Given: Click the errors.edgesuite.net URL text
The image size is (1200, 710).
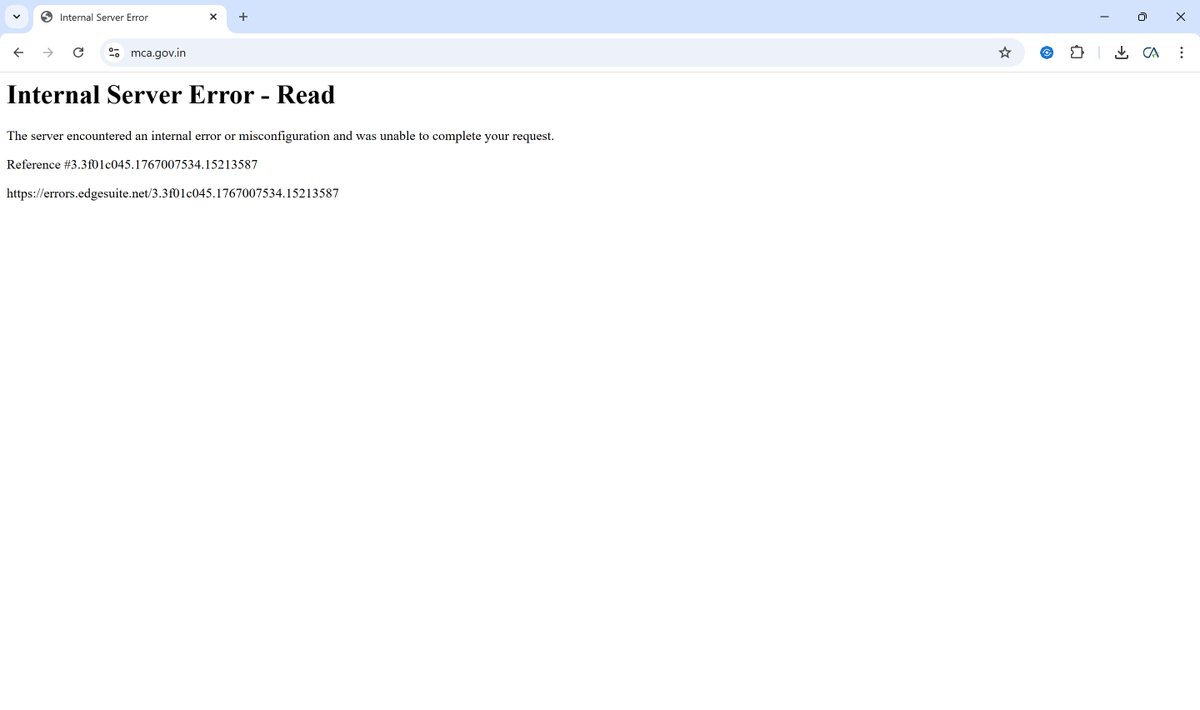Looking at the screenshot, I should tap(173, 194).
